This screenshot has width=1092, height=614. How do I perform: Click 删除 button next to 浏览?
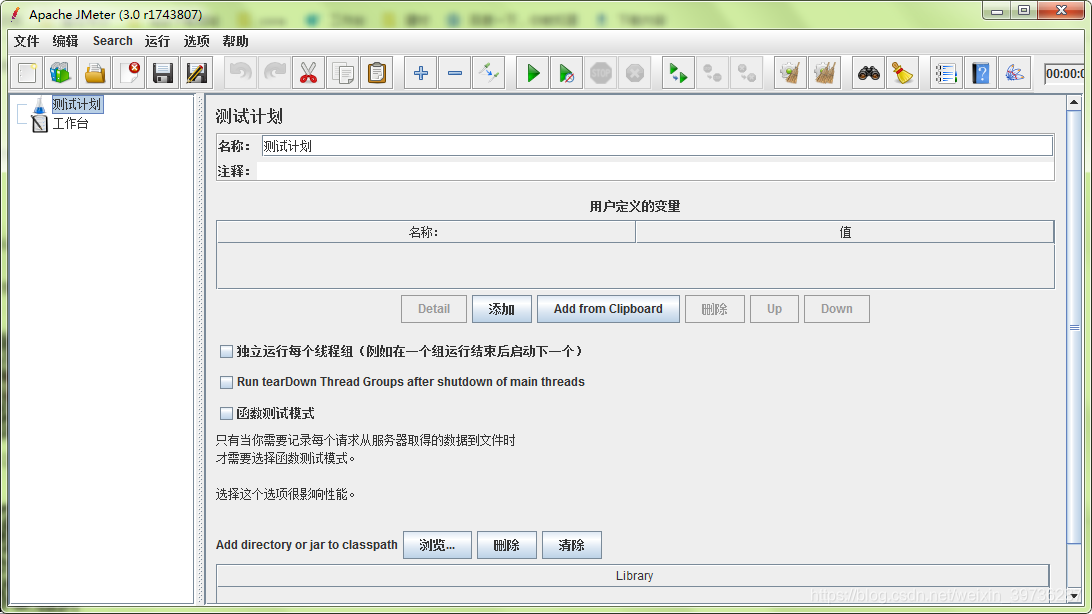tap(507, 545)
